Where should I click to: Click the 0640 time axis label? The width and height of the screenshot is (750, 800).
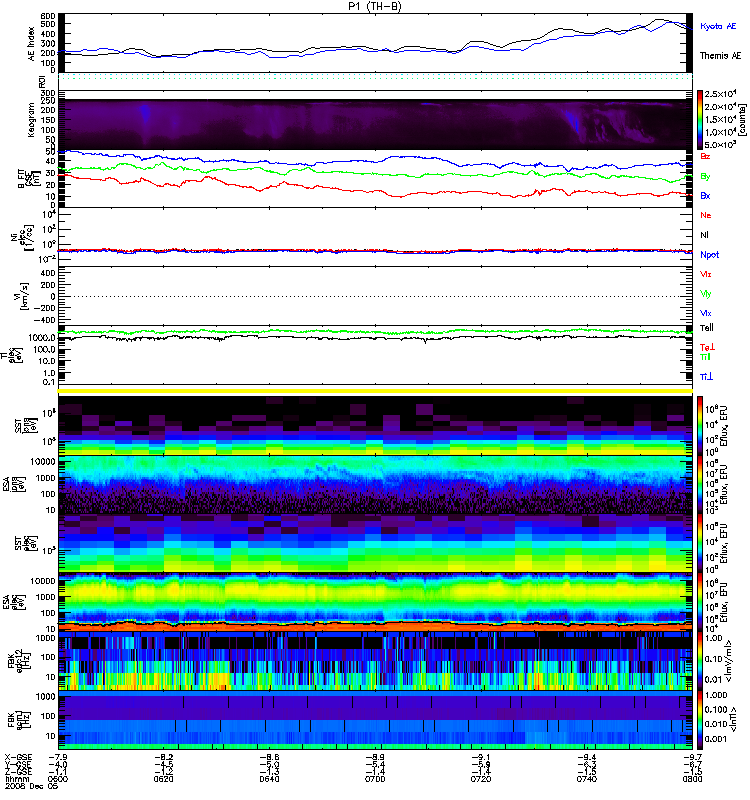click(269, 779)
